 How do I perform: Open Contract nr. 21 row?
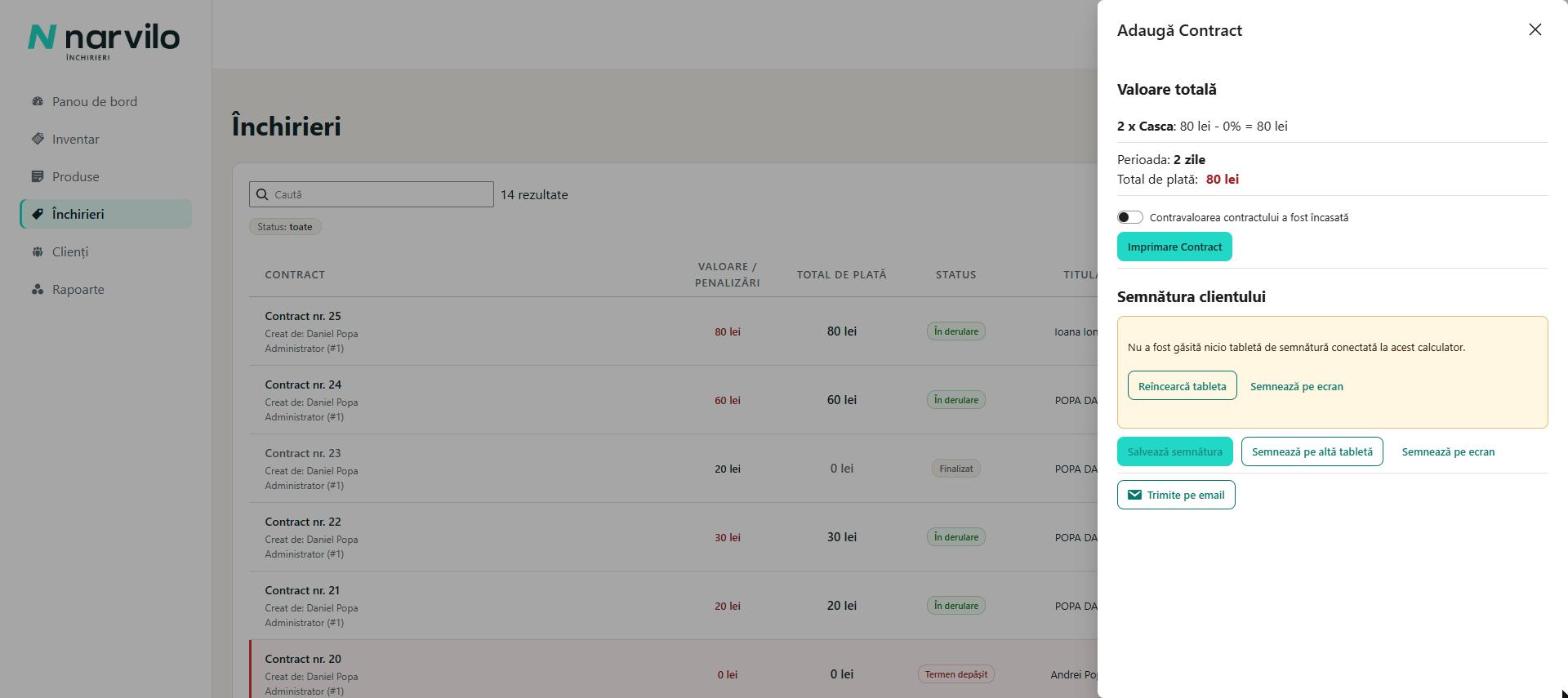tap(673, 606)
